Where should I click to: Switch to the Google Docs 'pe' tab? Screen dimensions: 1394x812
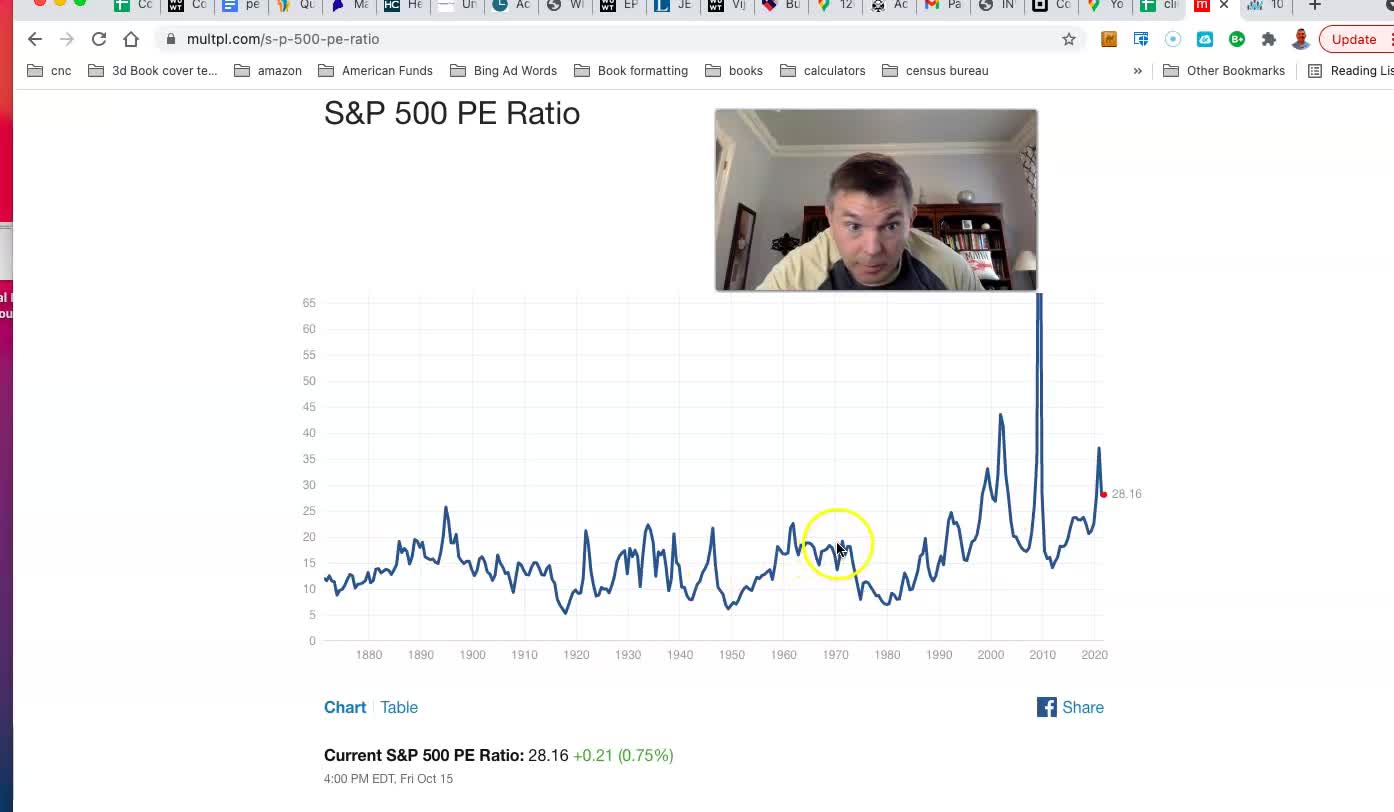tap(241, 5)
